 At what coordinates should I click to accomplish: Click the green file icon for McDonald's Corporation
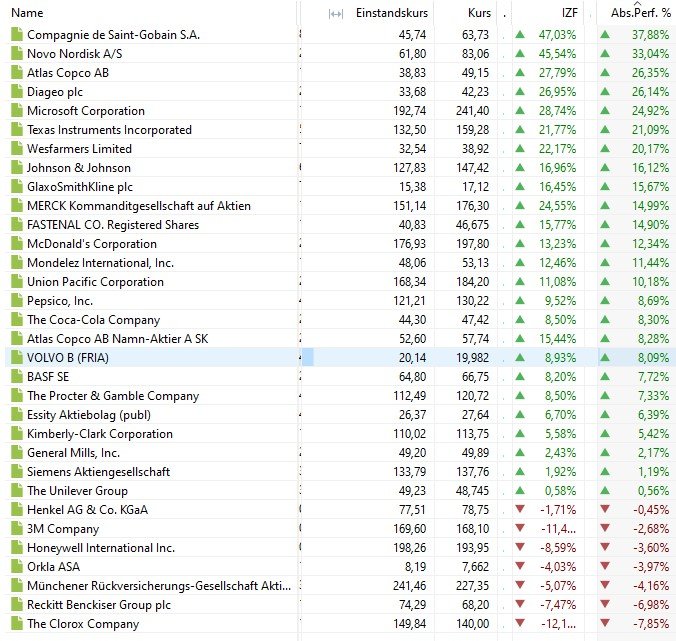[17, 244]
